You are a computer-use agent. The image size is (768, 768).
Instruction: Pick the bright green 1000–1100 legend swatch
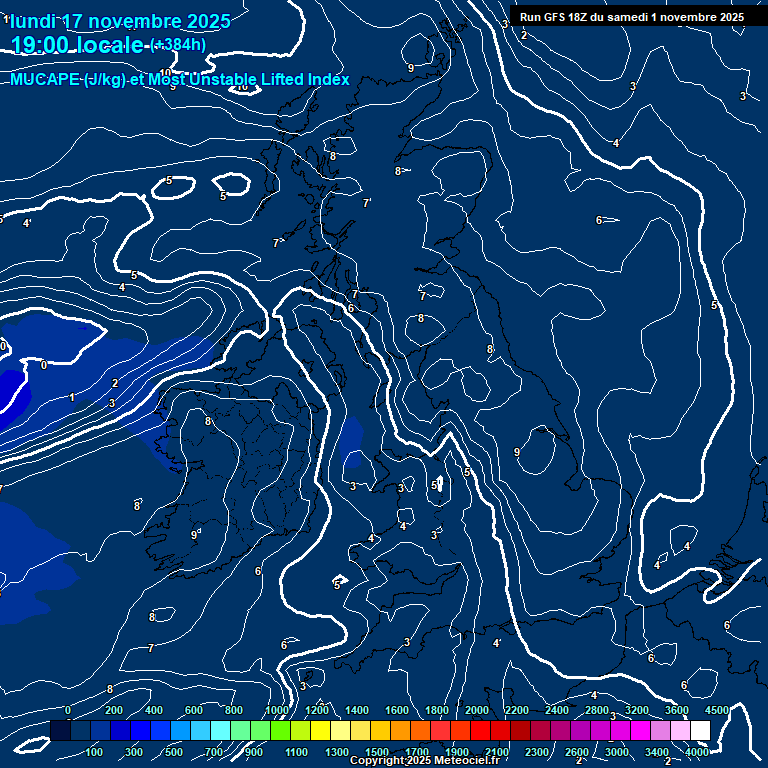tap(281, 730)
